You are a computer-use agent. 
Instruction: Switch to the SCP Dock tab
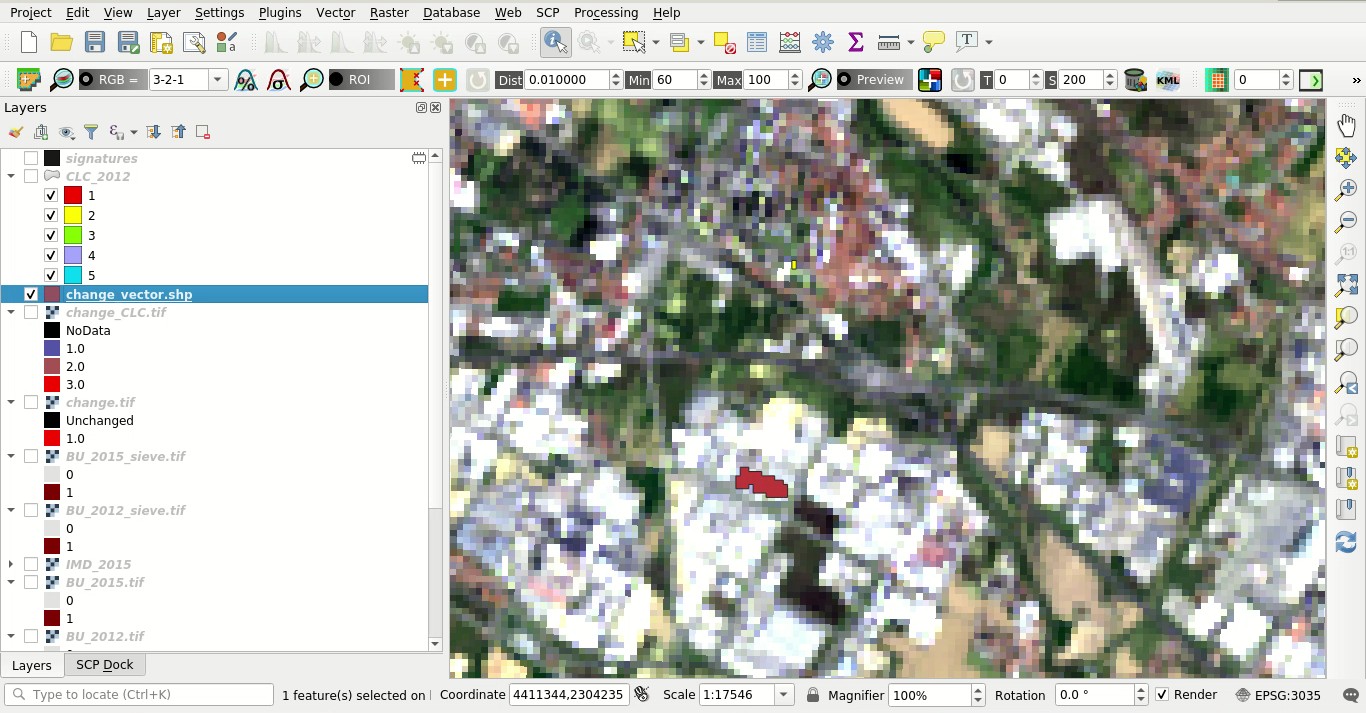click(105, 665)
